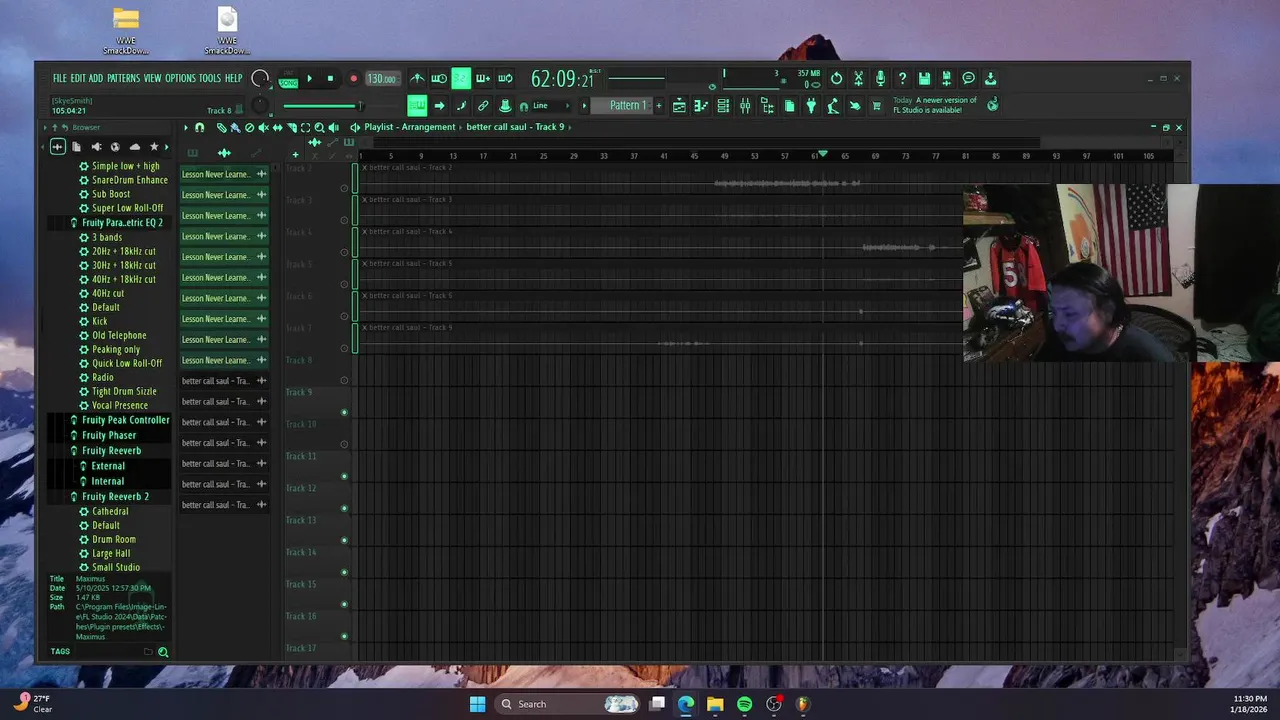Open the ADD menu
Image resolution: width=1280 pixels, height=720 pixels.
pos(96,78)
